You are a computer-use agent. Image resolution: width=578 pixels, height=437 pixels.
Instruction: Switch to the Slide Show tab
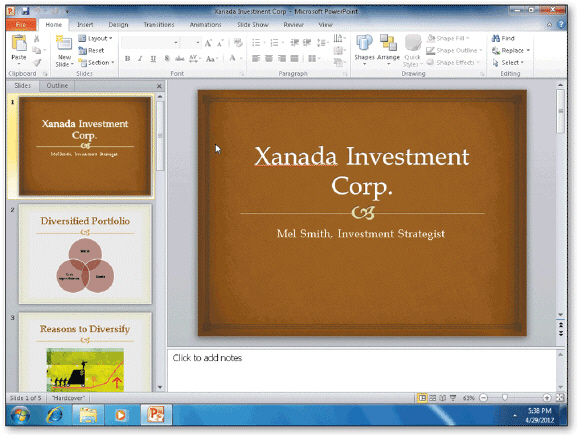(x=253, y=25)
